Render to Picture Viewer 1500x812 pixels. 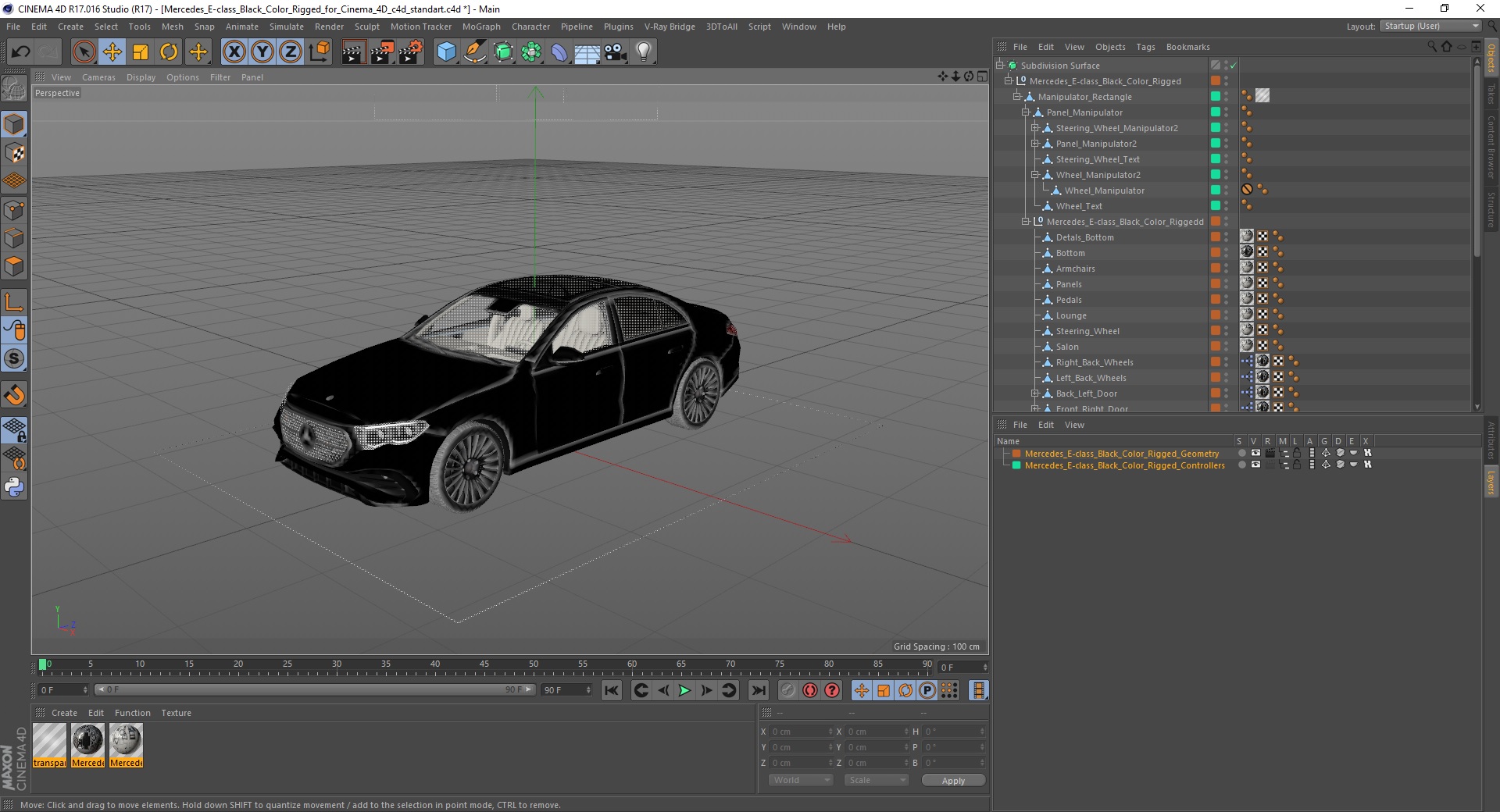click(382, 52)
